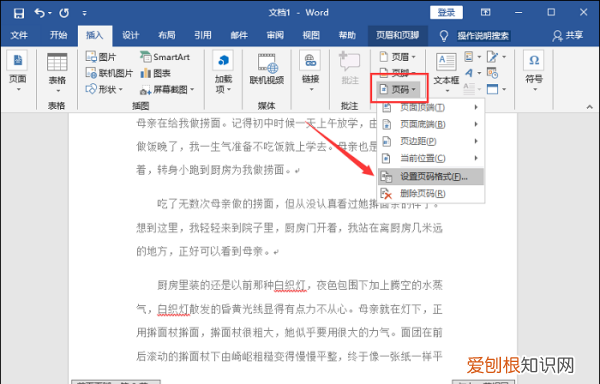
Task: Switch to the 布局 tab
Action: point(166,35)
